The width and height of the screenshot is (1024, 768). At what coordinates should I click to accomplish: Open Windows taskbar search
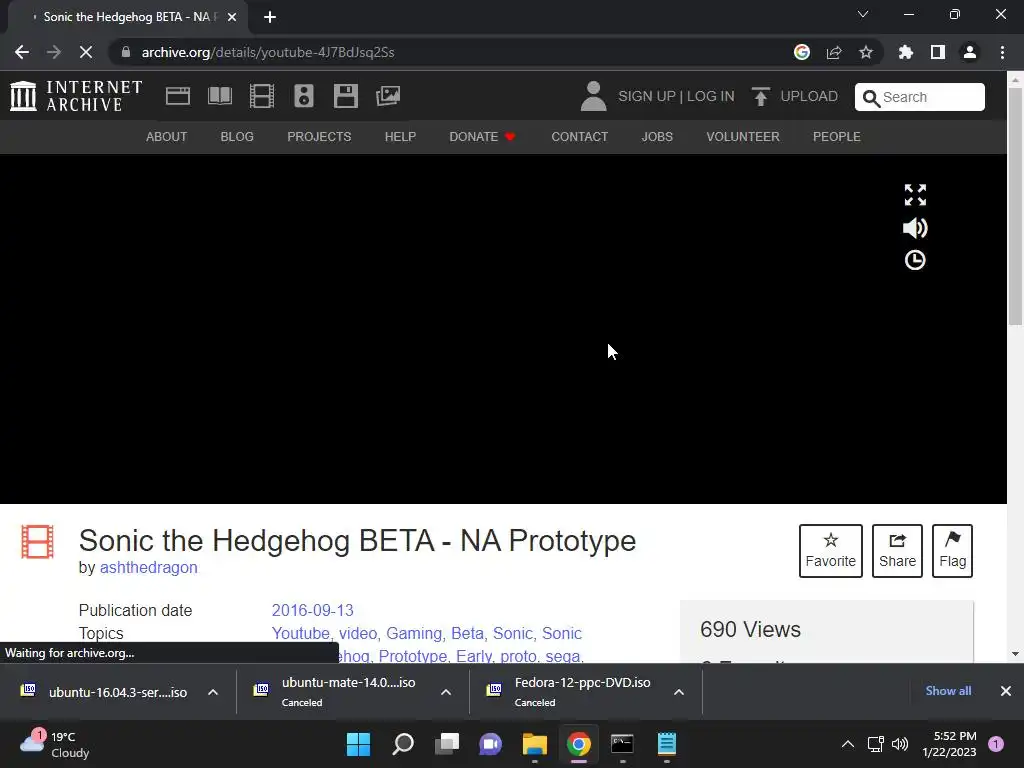pyautogui.click(x=403, y=744)
